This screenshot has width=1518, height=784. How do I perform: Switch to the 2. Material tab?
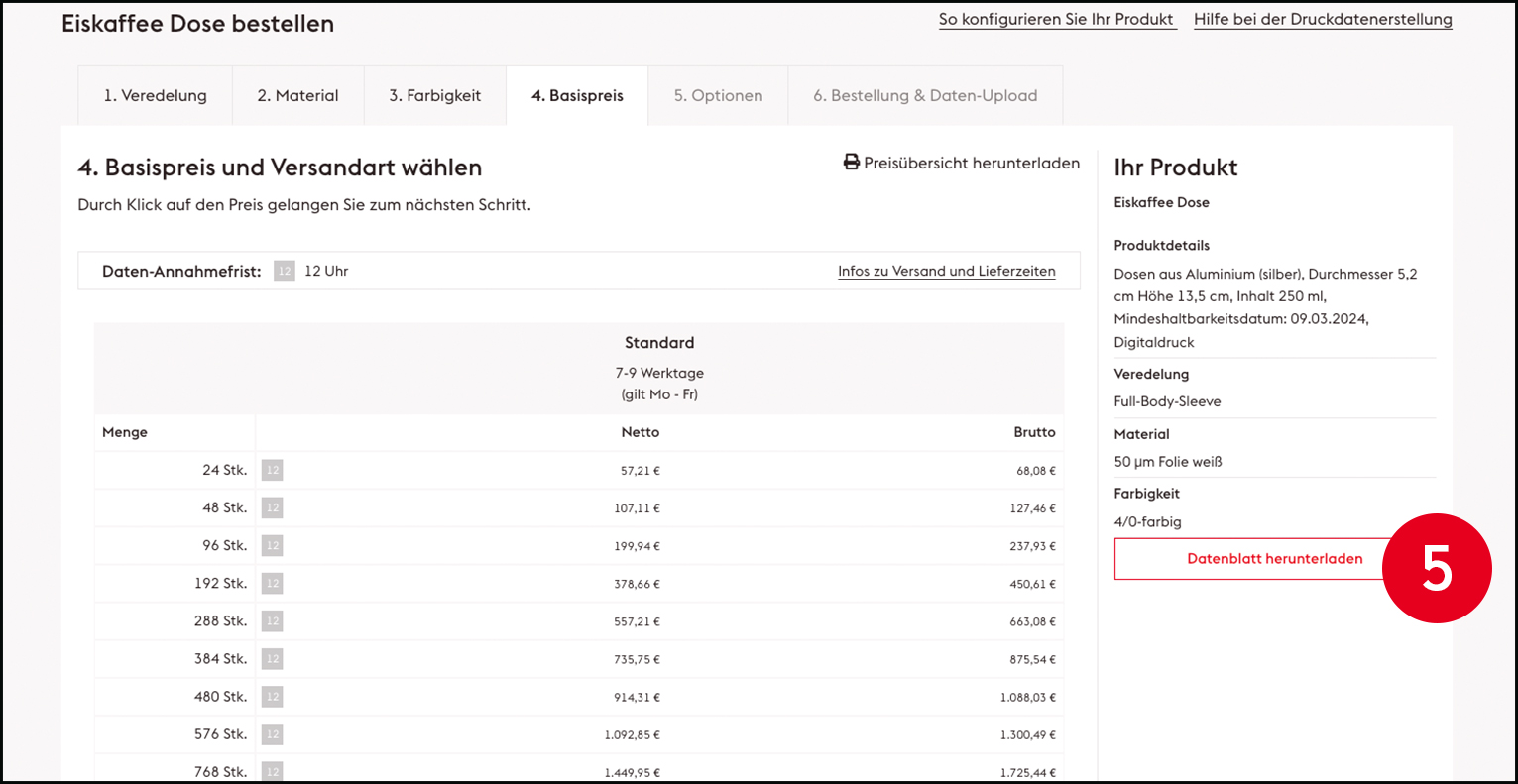pyautogui.click(x=298, y=96)
